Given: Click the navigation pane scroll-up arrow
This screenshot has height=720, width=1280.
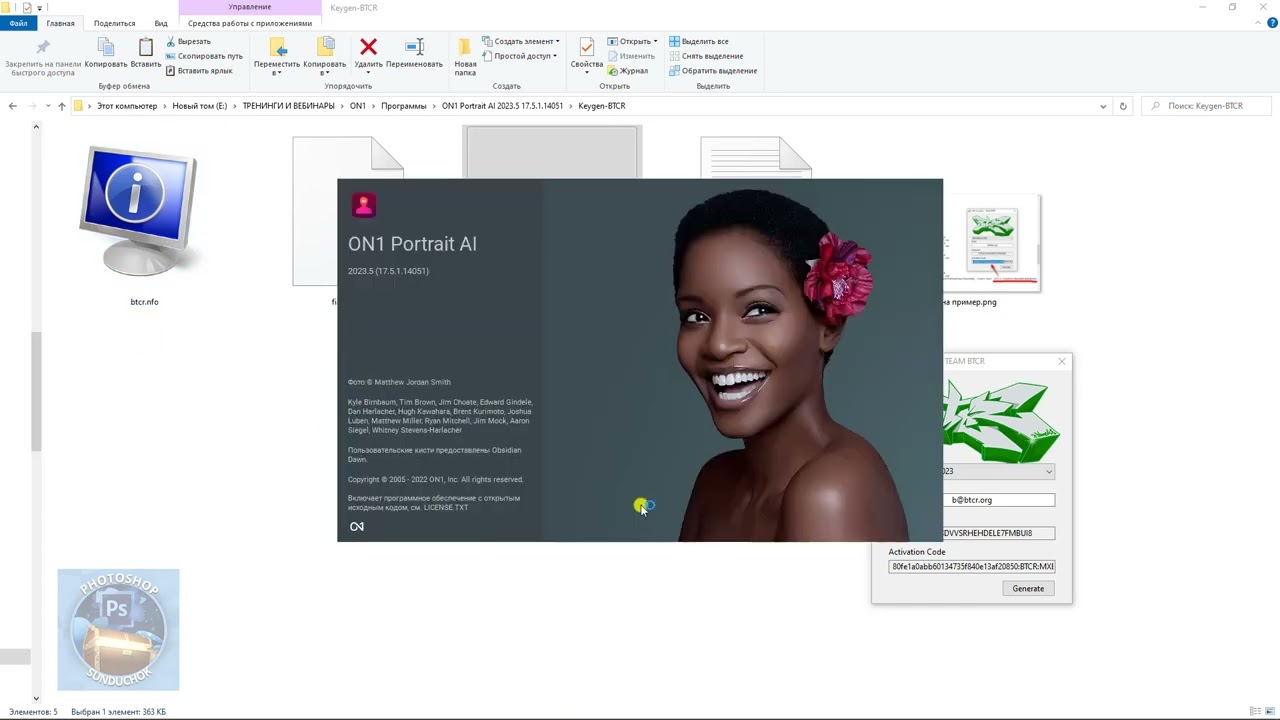Looking at the screenshot, I should pos(36,127).
